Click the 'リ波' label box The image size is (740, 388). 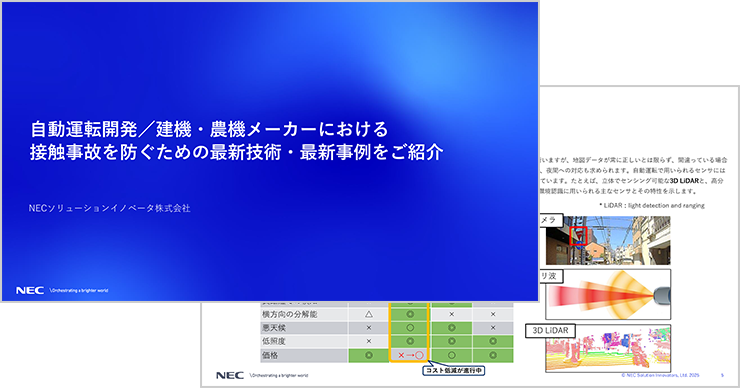(x=551, y=276)
